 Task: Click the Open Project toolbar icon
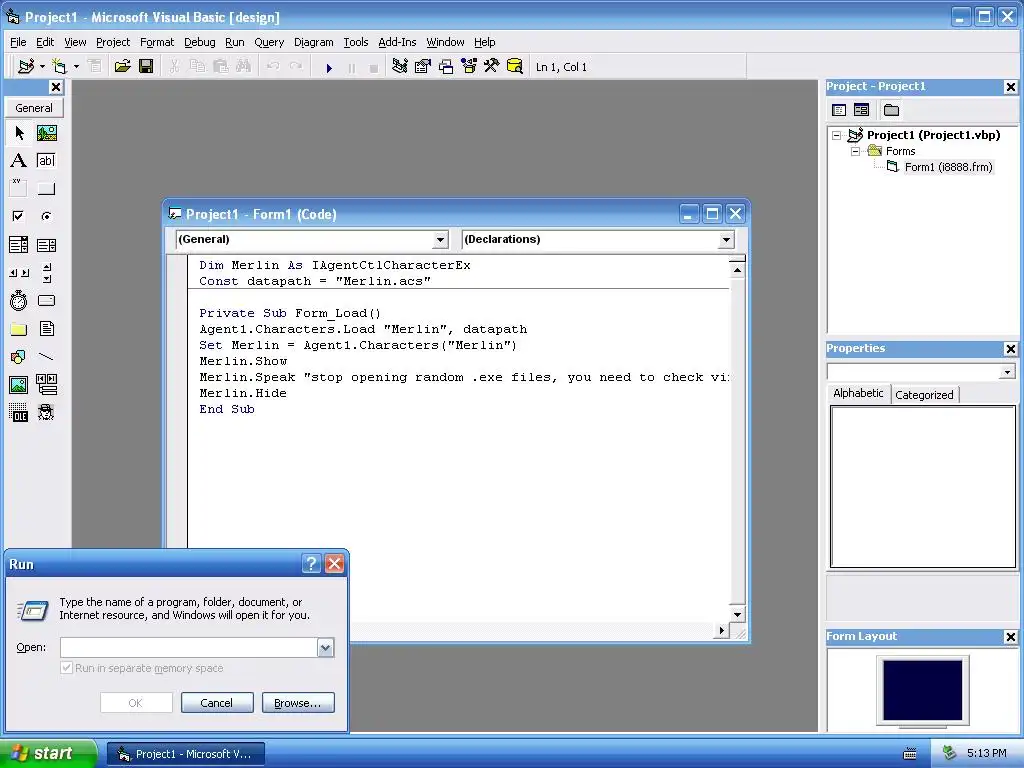coord(122,67)
